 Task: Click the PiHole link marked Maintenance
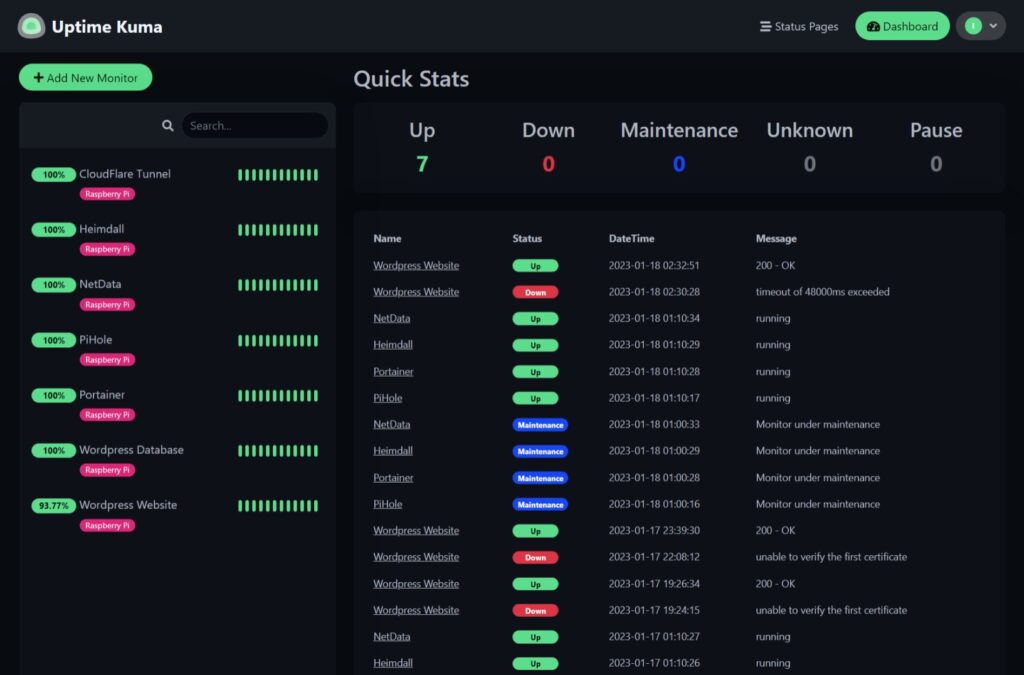(x=388, y=504)
